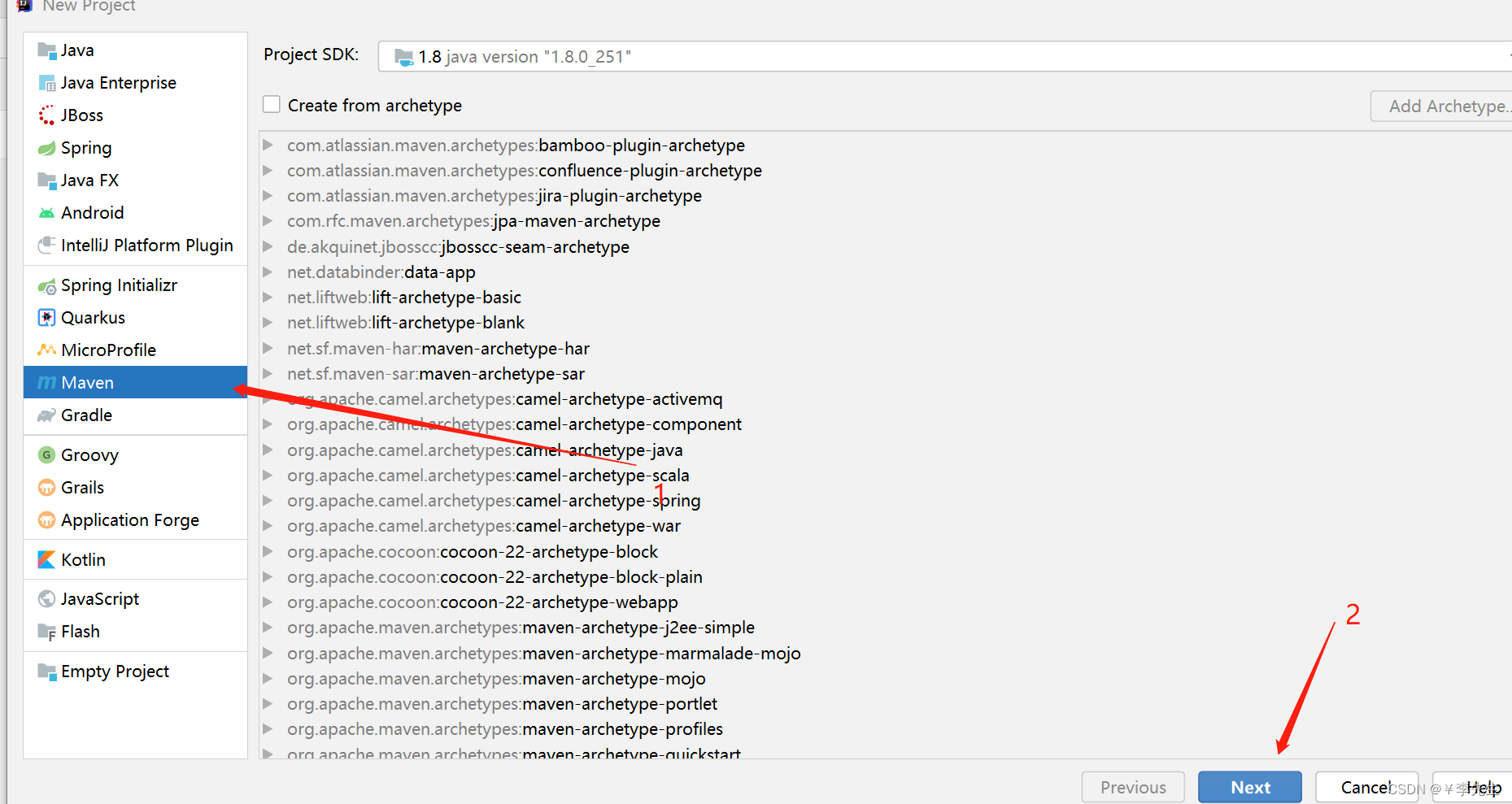The image size is (1512, 804).
Task: Select Empty Project label
Action: (x=115, y=671)
